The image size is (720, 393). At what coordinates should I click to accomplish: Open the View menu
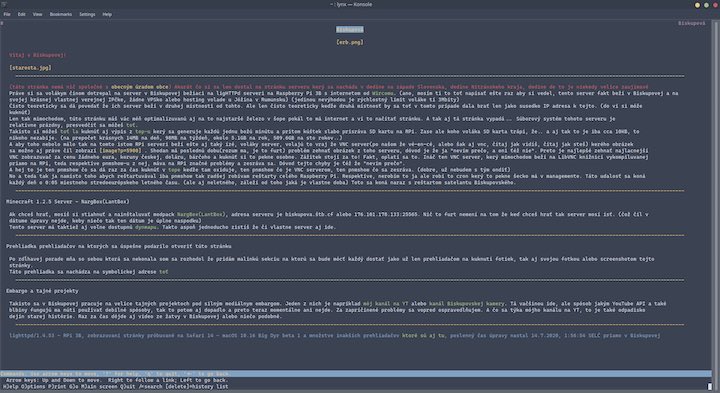(37, 14)
